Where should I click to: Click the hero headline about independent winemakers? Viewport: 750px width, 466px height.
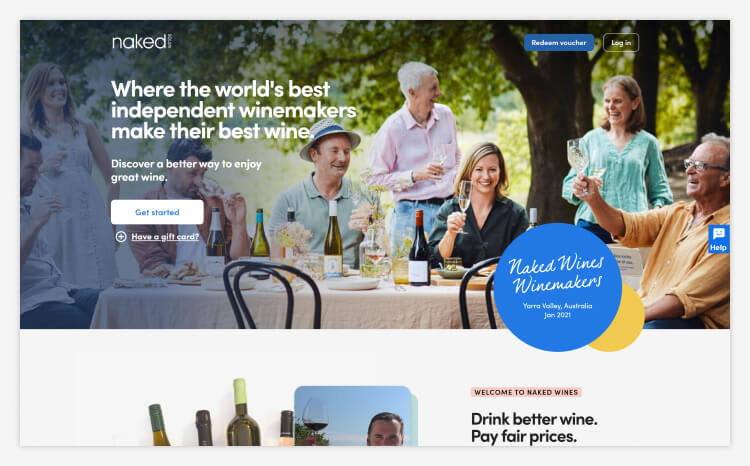tap(234, 110)
